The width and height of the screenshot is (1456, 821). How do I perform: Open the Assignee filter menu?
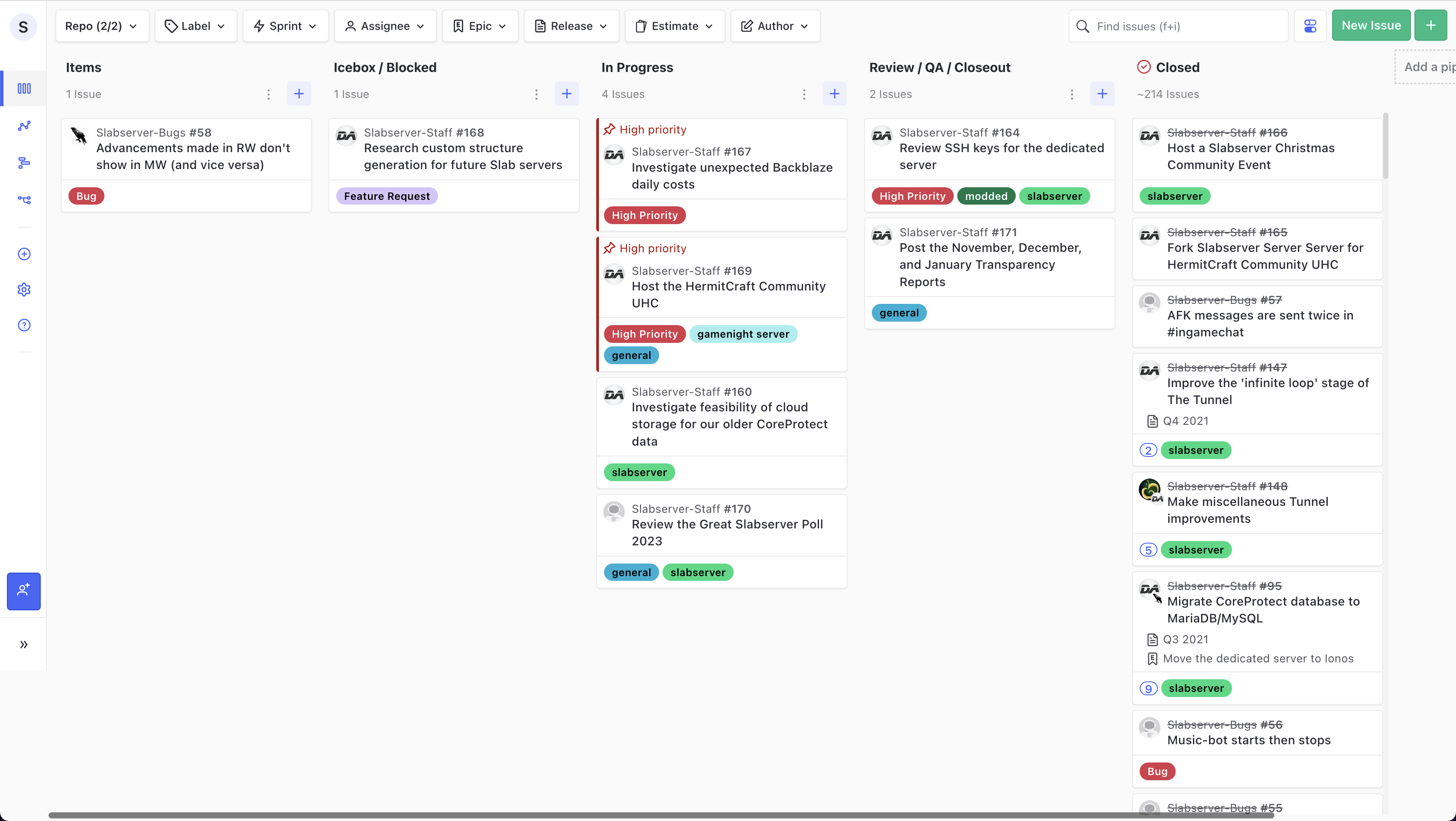385,26
